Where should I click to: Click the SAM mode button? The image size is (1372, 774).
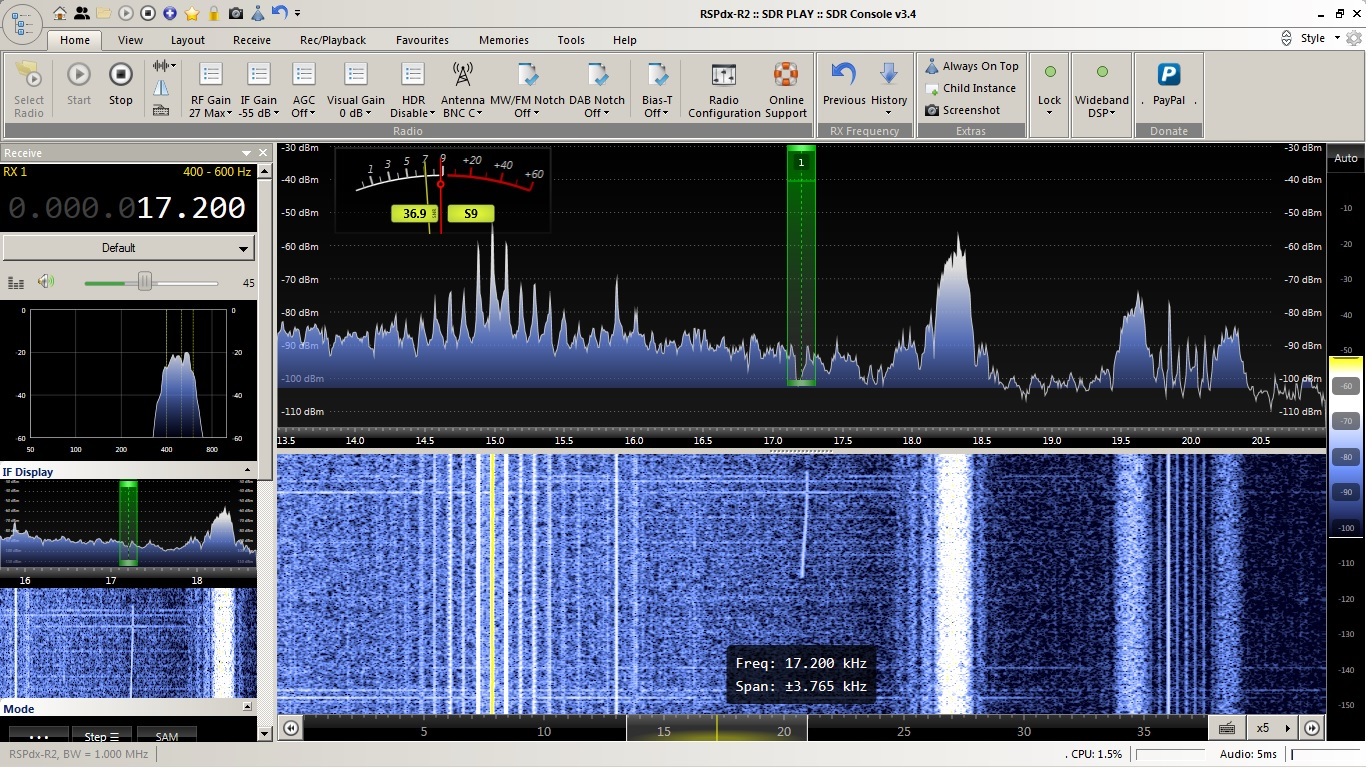[166, 737]
